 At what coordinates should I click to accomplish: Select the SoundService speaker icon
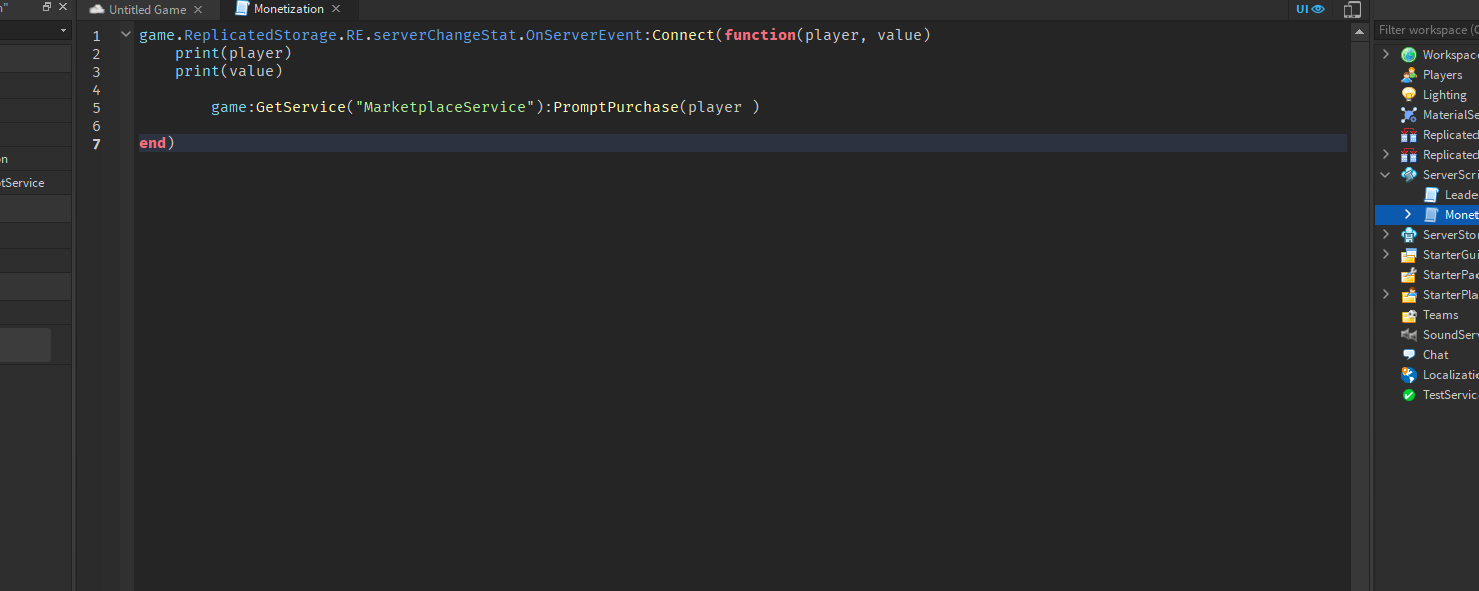point(1409,334)
